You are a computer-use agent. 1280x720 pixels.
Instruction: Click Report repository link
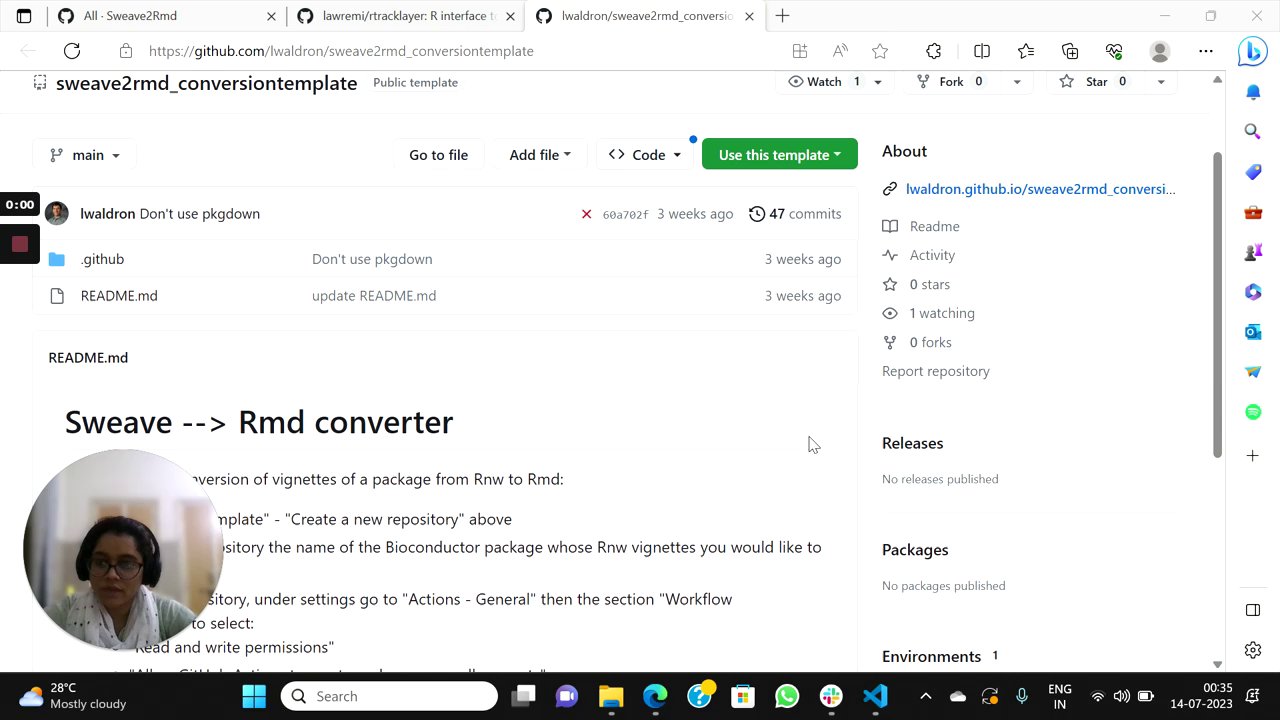pos(935,371)
